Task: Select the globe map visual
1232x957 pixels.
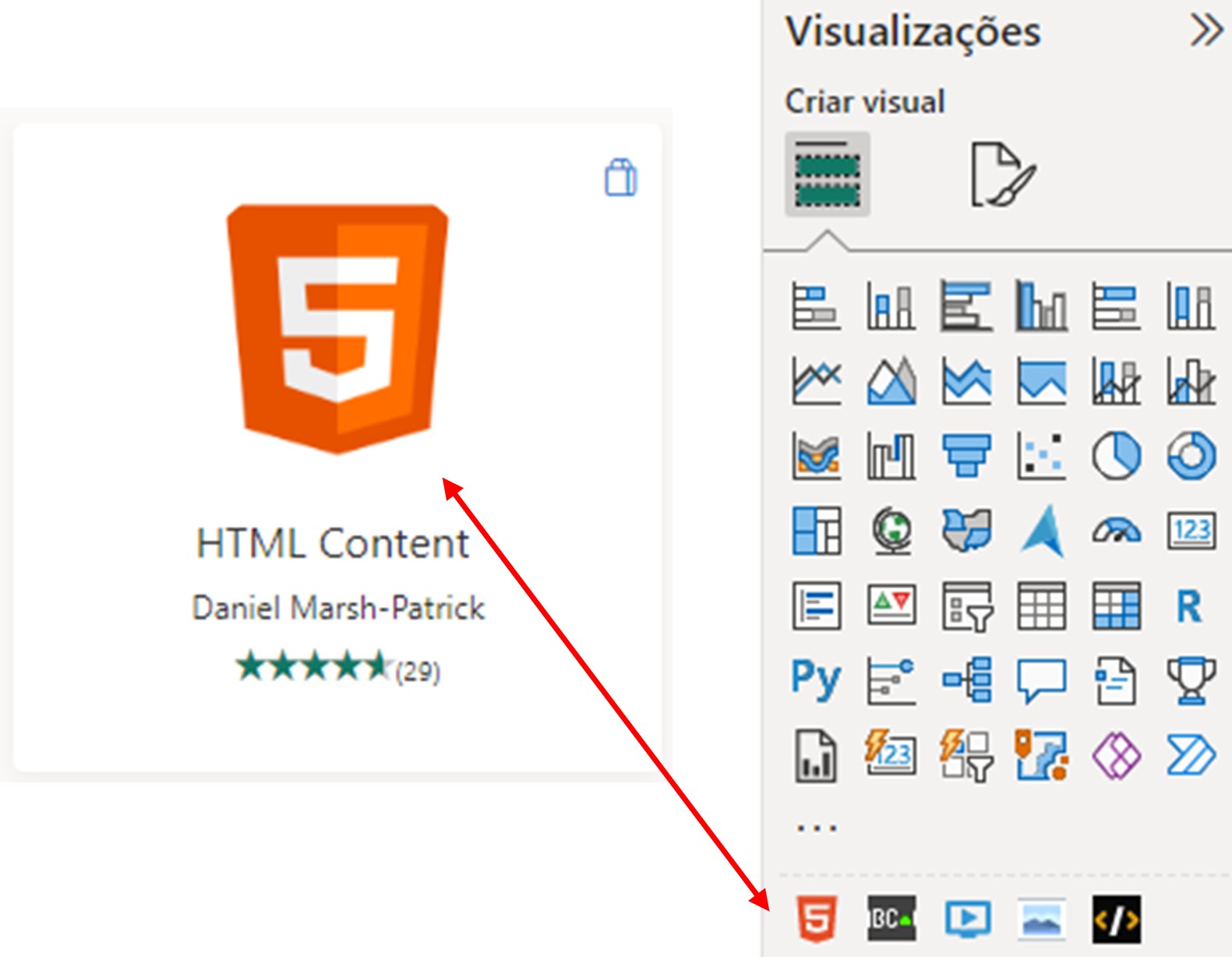Action: pyautogui.click(x=891, y=530)
